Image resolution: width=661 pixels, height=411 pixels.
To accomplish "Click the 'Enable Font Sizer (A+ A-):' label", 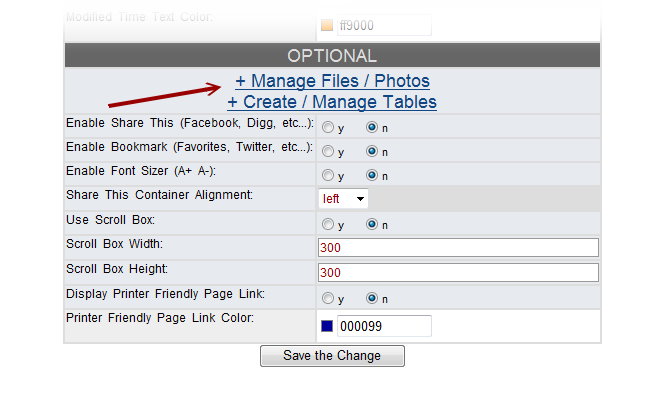I will 141,171.
